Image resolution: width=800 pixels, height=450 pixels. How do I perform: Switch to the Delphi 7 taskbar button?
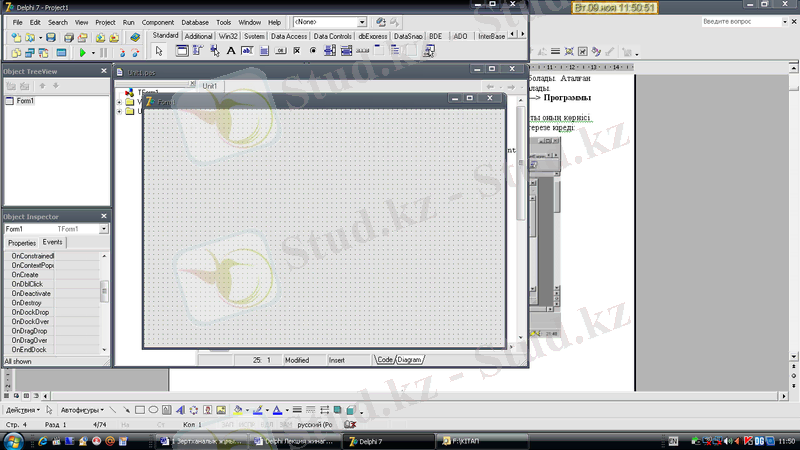pyautogui.click(x=388, y=441)
